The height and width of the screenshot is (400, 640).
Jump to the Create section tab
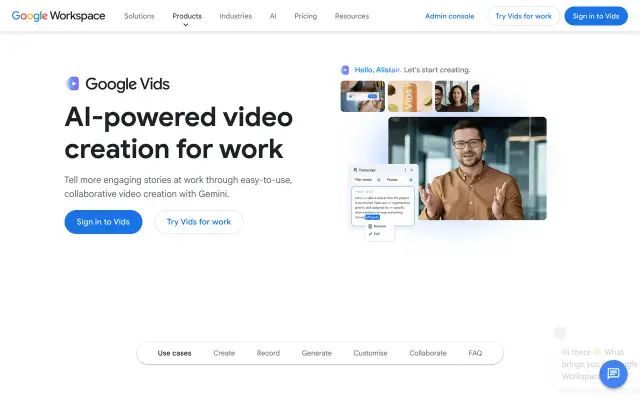click(x=224, y=353)
